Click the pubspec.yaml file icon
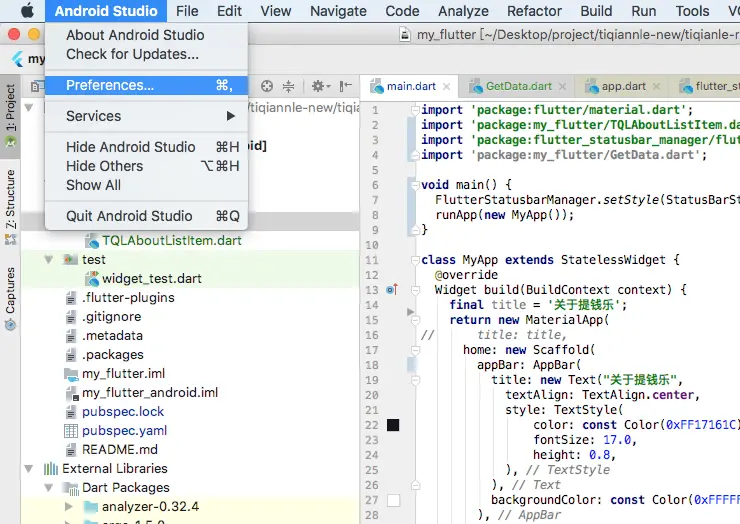 [71, 431]
